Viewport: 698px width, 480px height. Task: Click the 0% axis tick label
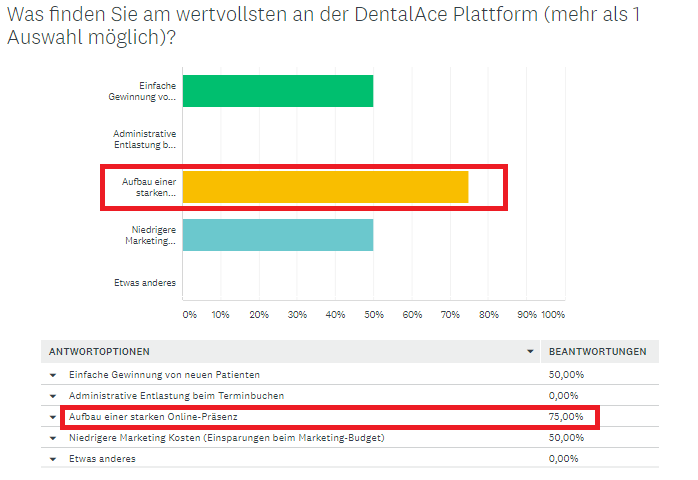tap(190, 315)
